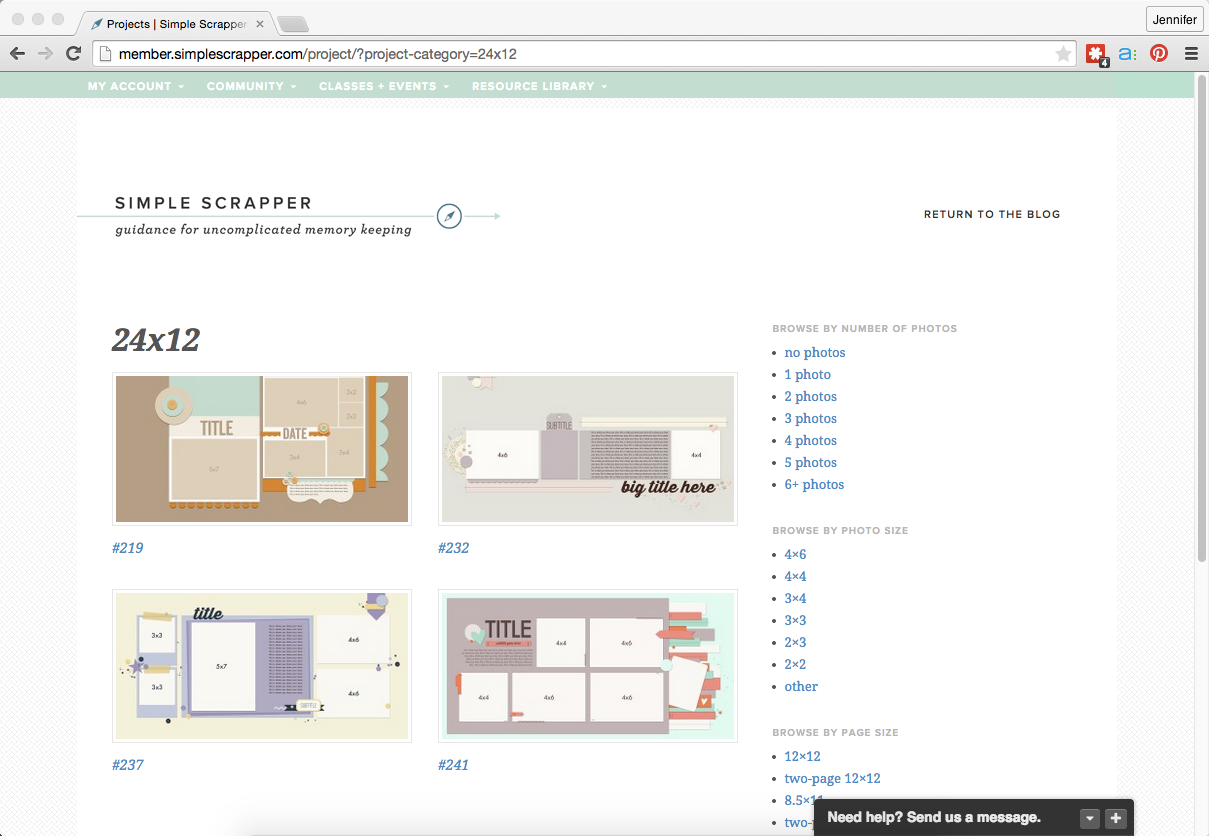Click the red puzzle extension icon
Image resolution: width=1209 pixels, height=836 pixels.
coord(1096,54)
